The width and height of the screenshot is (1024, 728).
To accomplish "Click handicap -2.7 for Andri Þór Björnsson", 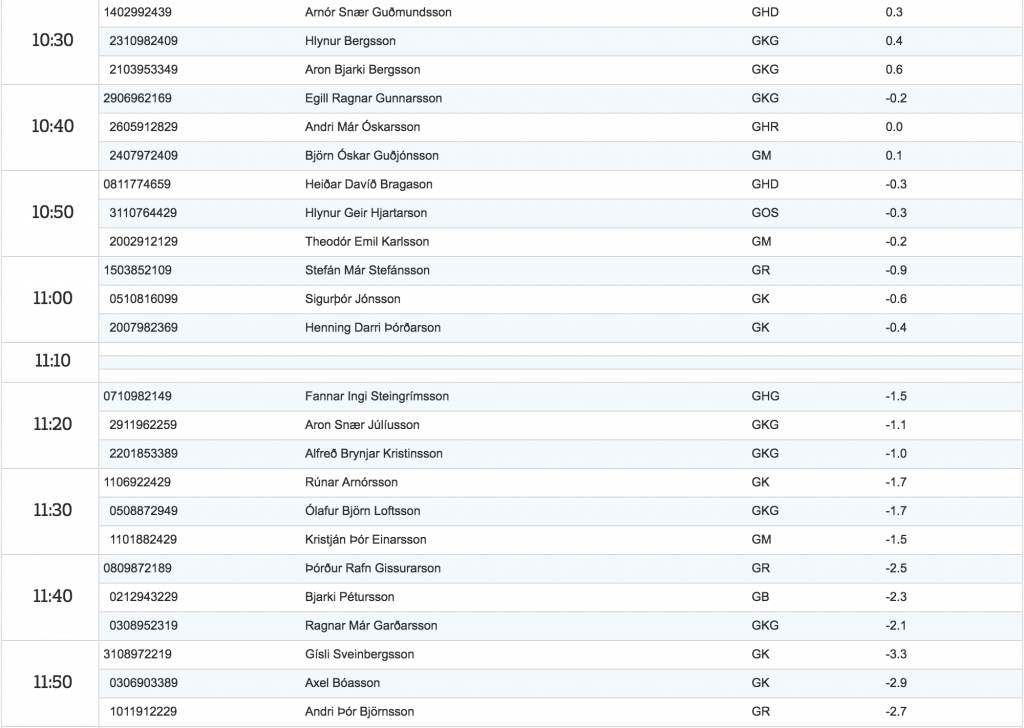I will (896, 712).
